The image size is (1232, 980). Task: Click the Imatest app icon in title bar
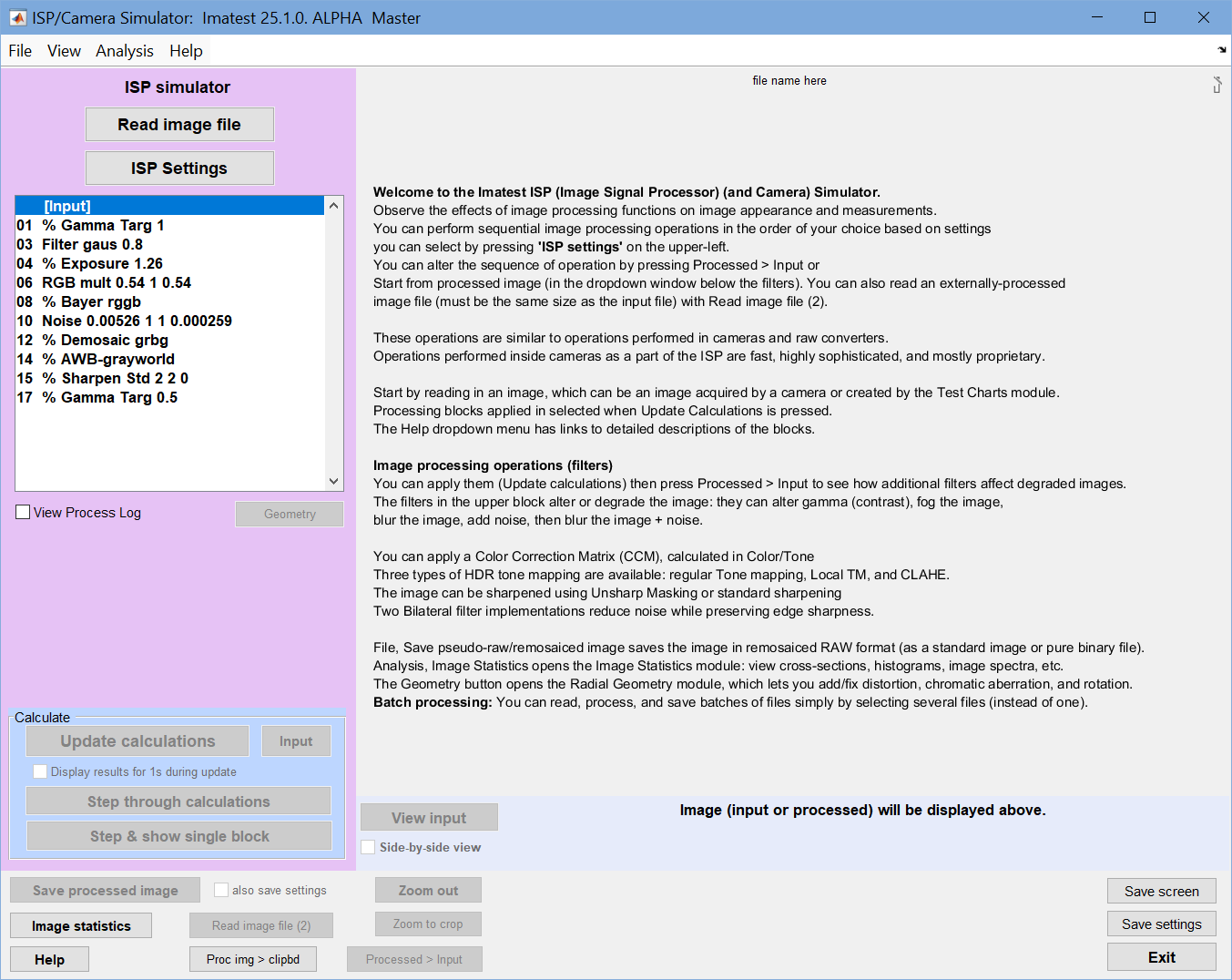pos(17,17)
